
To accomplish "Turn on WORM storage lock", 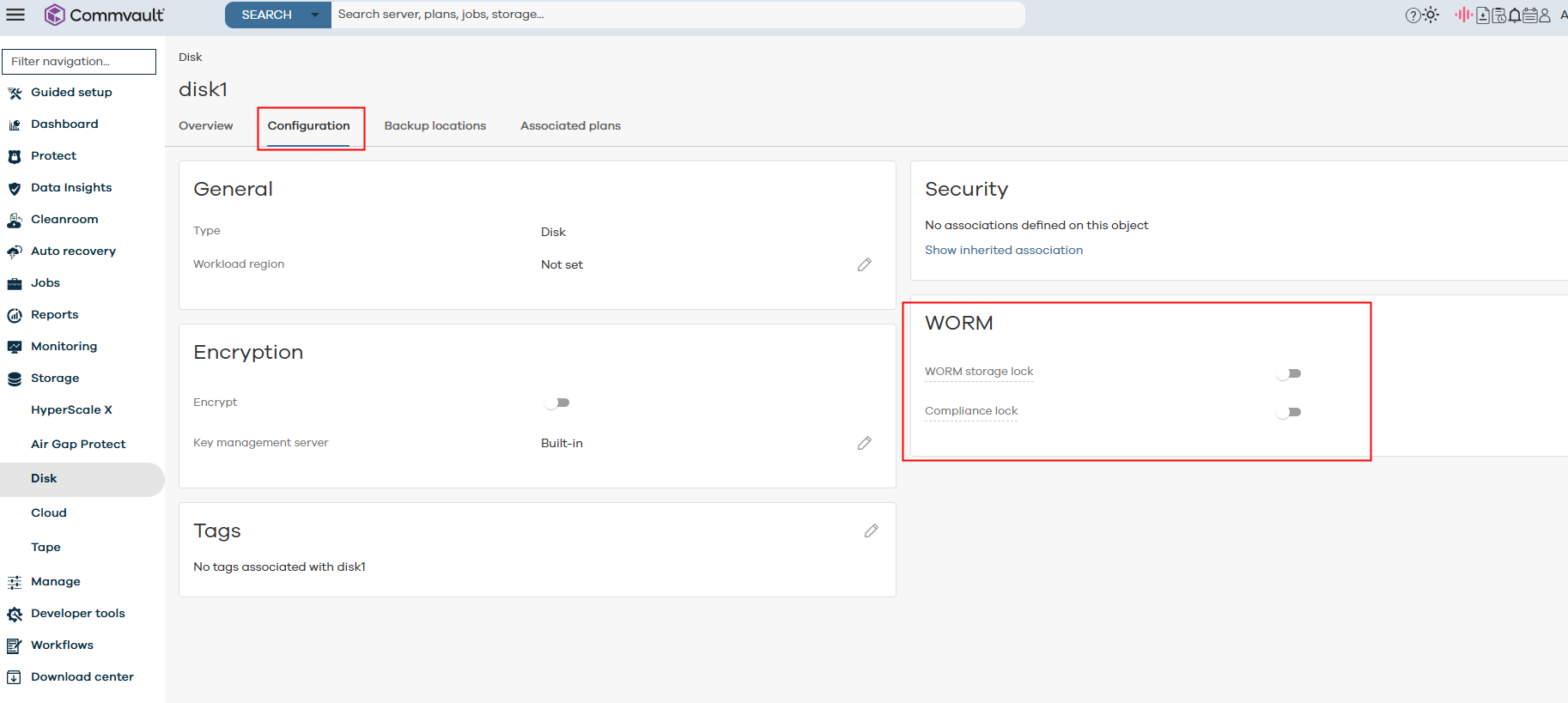I will coord(1289,373).
